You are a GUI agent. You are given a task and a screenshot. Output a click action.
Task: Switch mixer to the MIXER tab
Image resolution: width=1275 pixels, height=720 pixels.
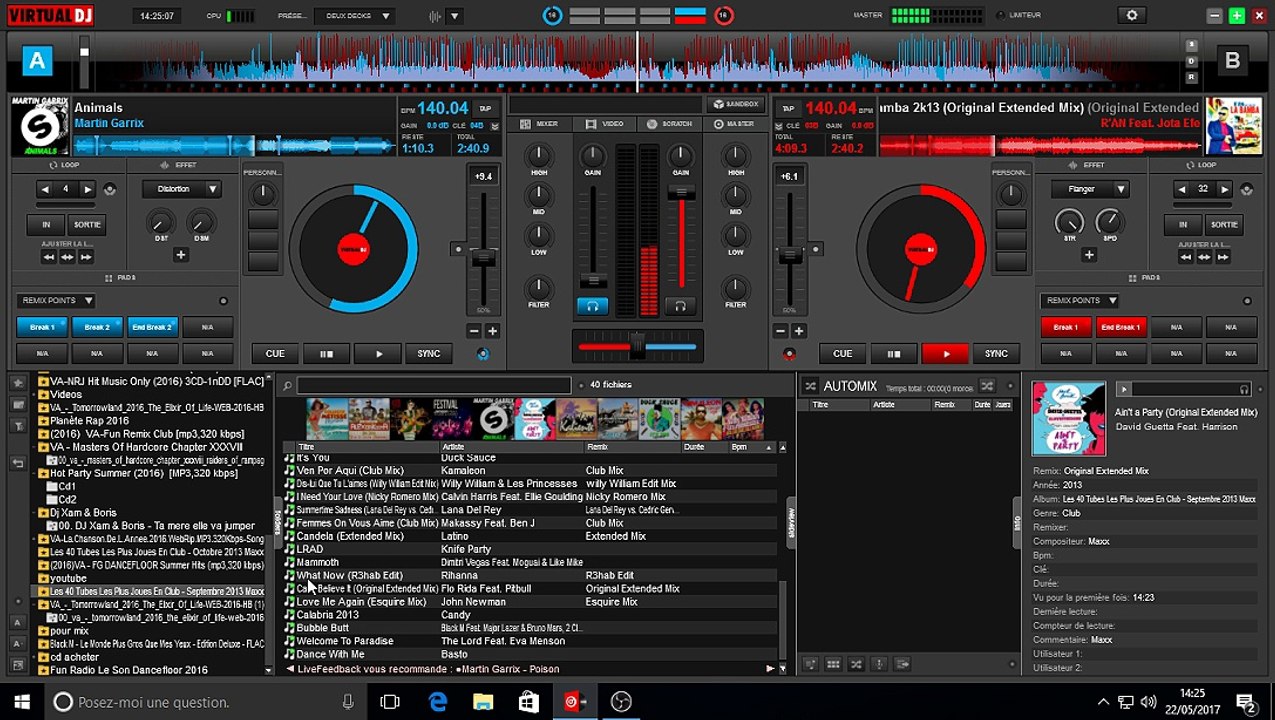tap(539, 124)
